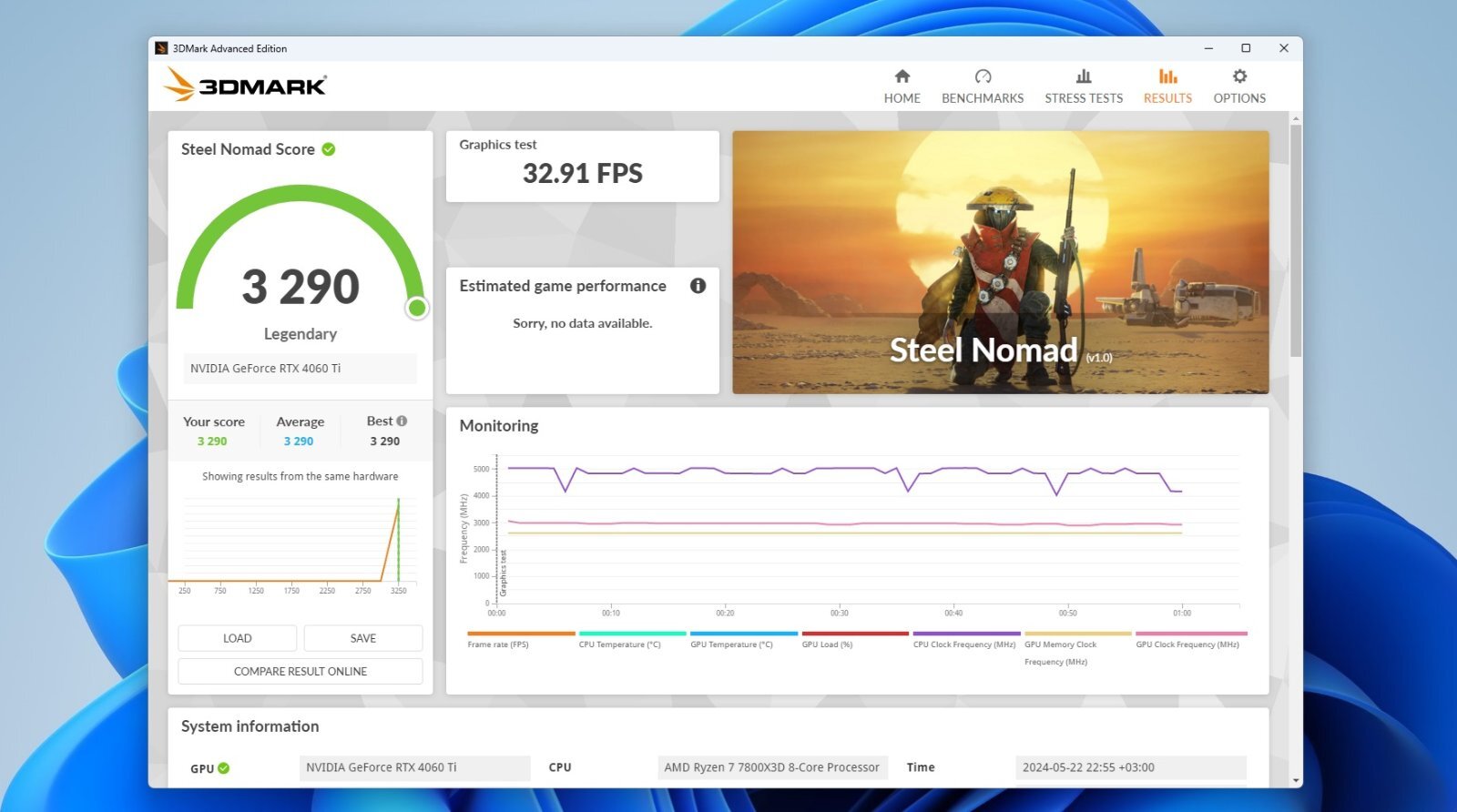Image resolution: width=1457 pixels, height=812 pixels.
Task: Click the score distribution chart peak
Action: pyautogui.click(x=398, y=501)
